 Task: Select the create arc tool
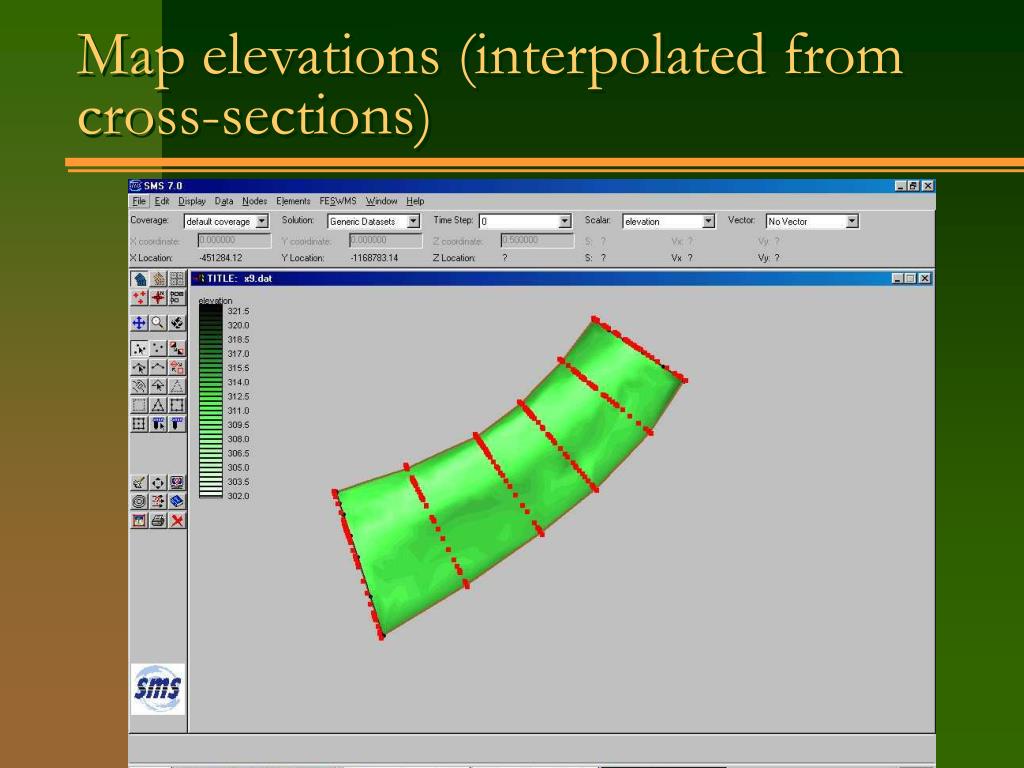158,367
